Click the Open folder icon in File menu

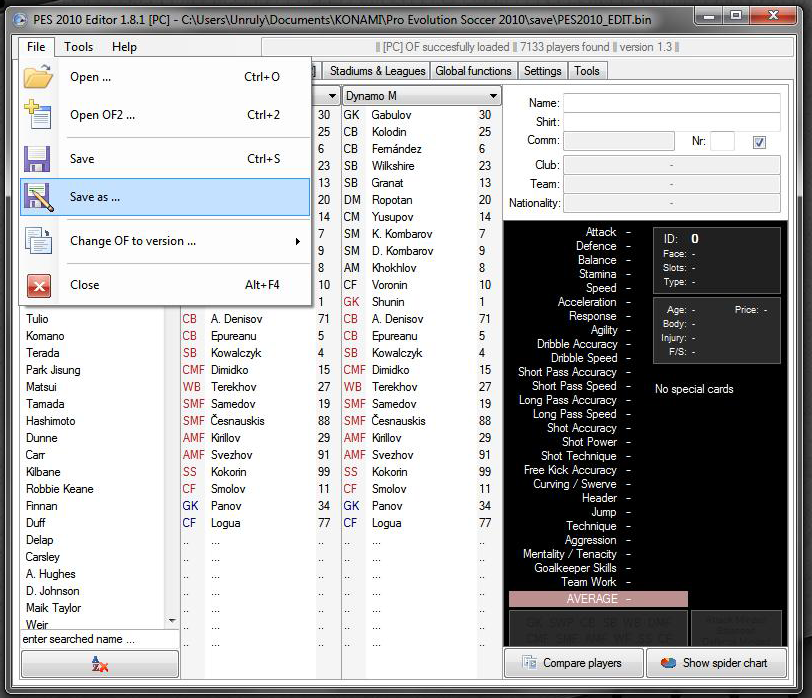38,77
